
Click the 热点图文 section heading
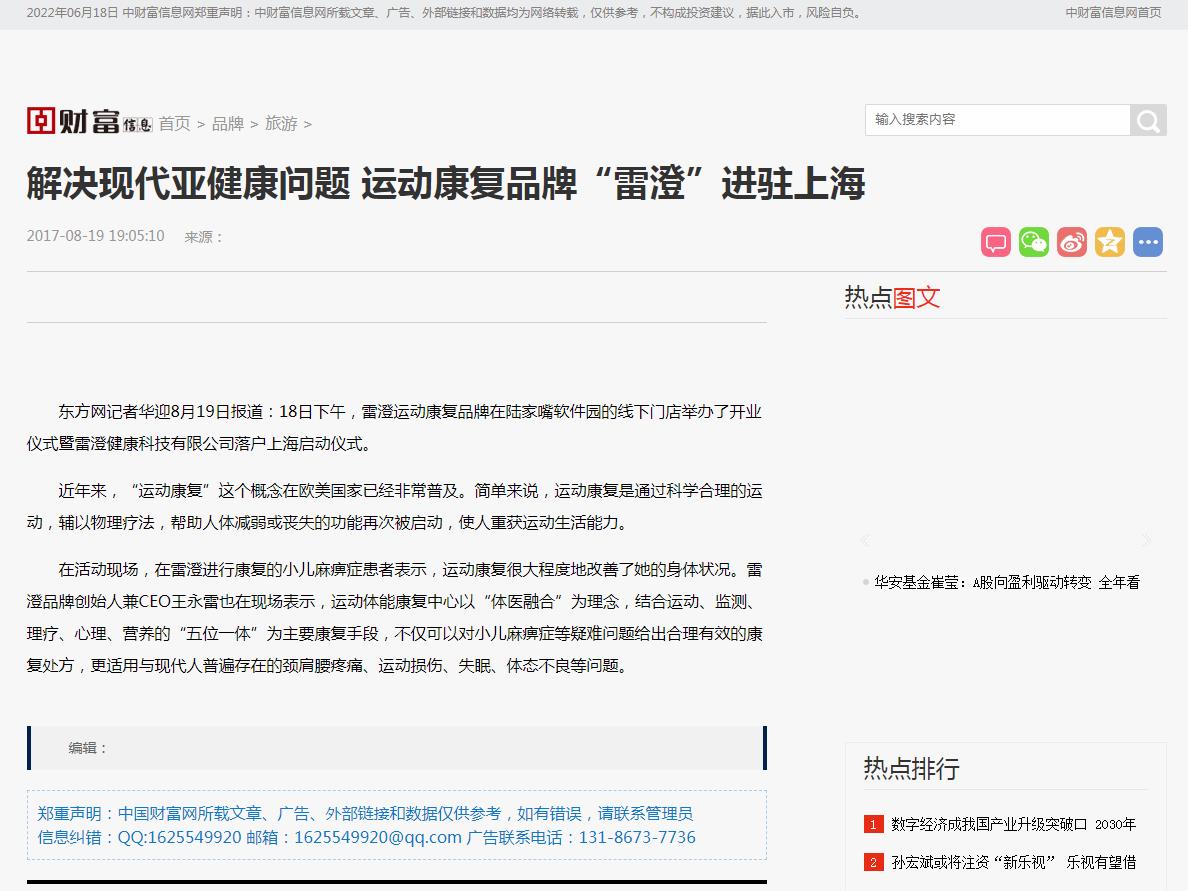[x=893, y=297]
